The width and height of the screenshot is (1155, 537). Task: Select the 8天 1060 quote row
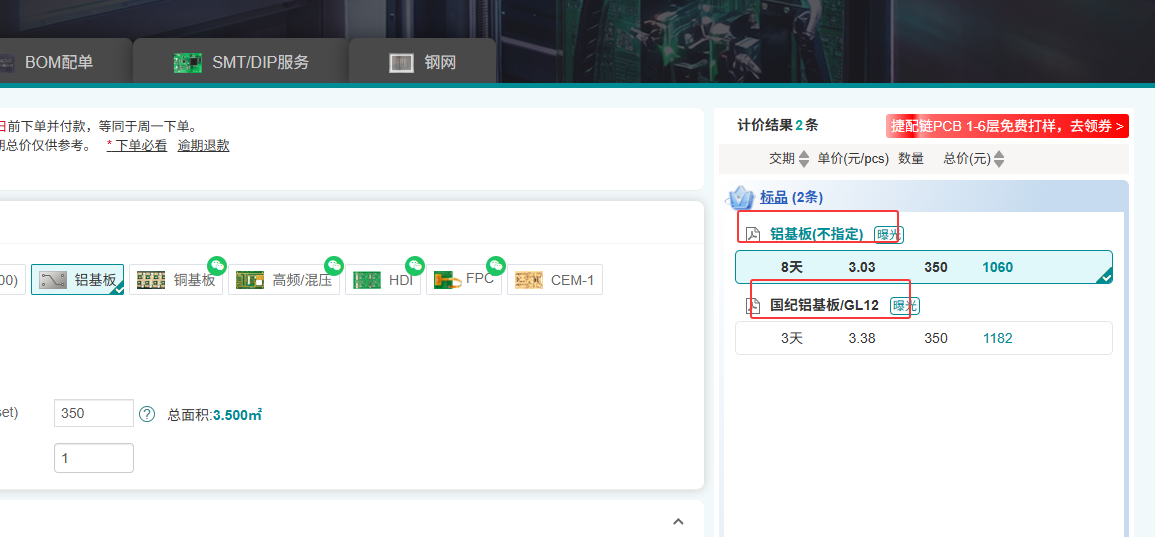[924, 267]
